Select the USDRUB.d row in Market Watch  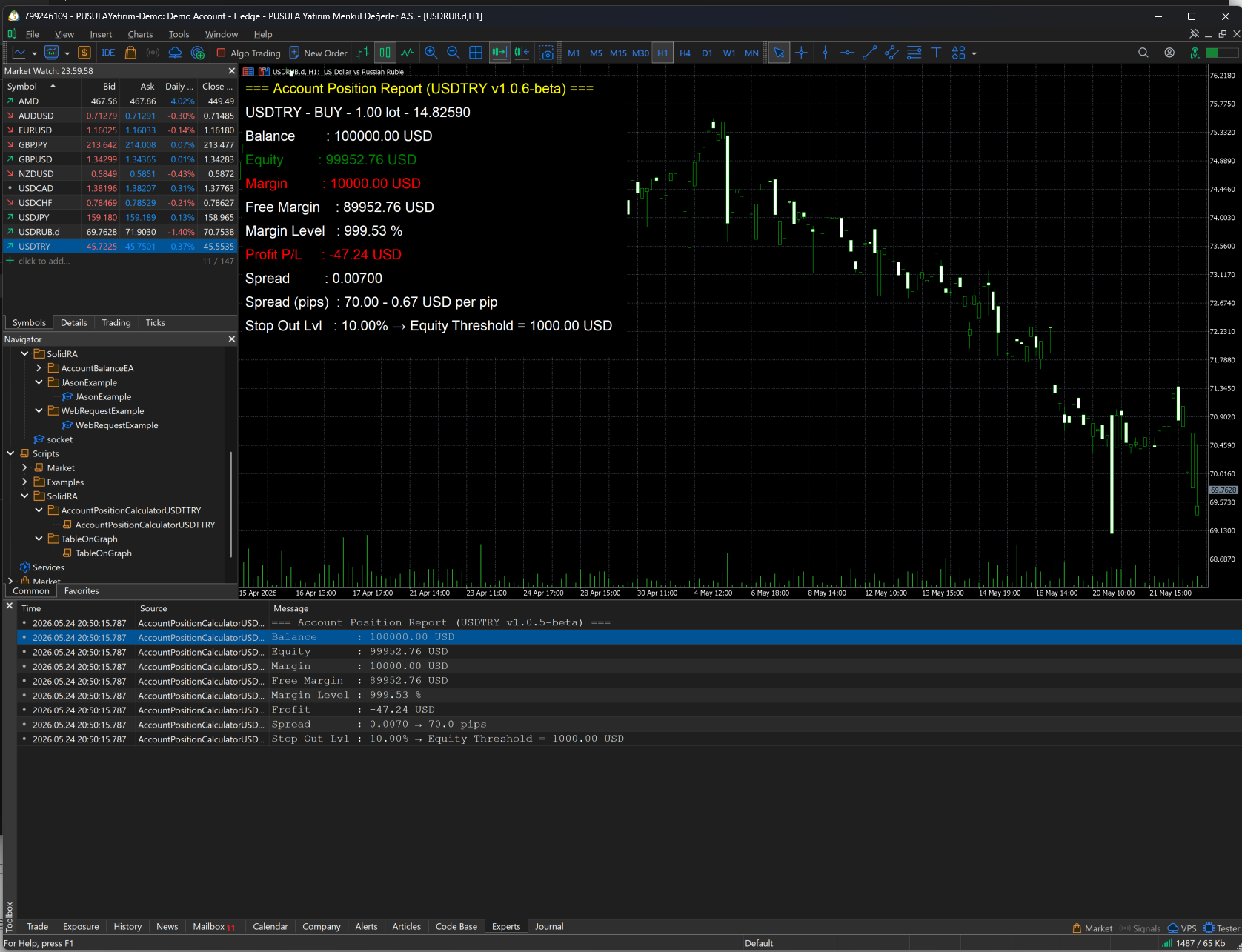120,232
